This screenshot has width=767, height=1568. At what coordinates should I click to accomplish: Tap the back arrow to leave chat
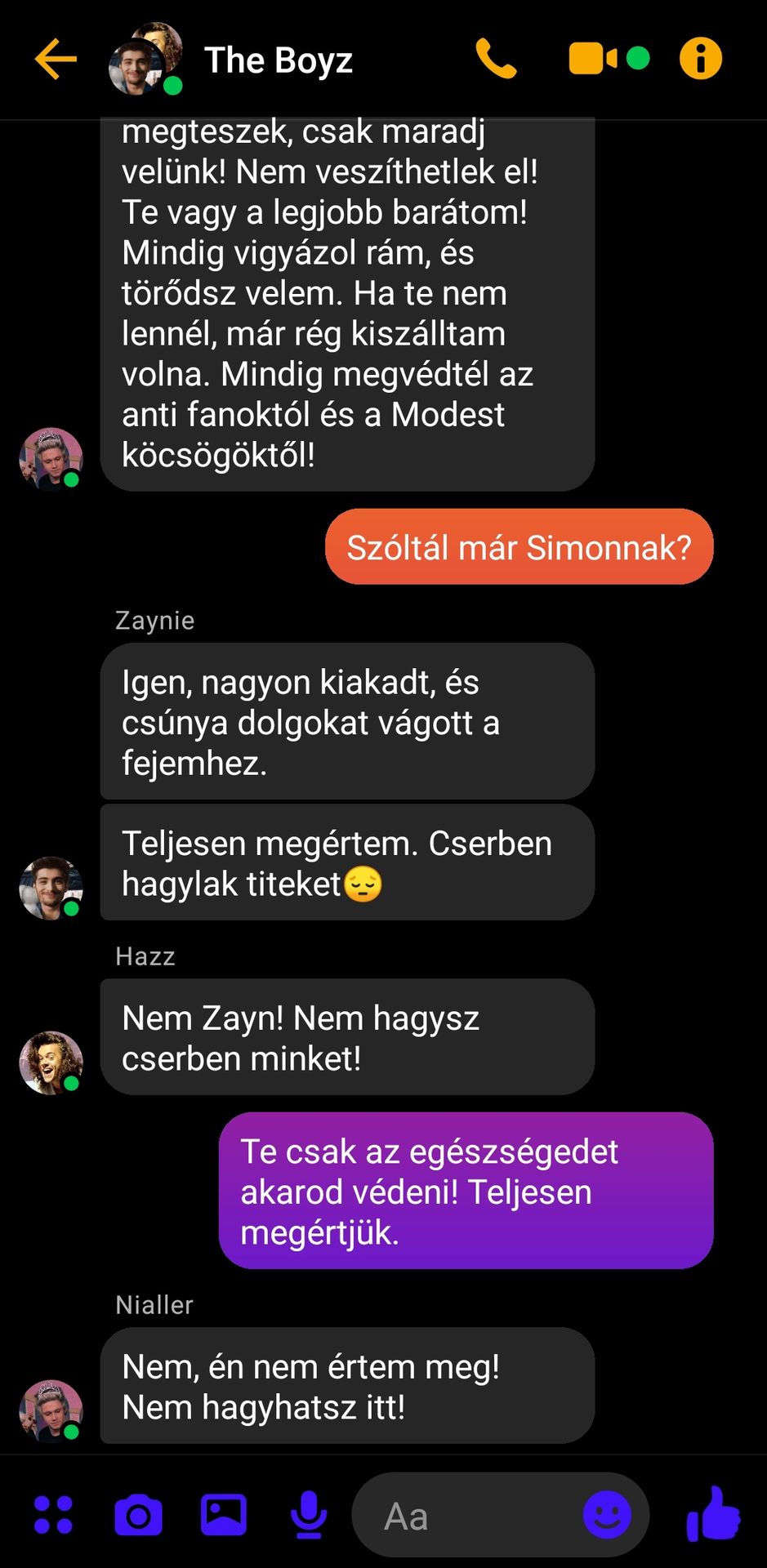tap(56, 59)
